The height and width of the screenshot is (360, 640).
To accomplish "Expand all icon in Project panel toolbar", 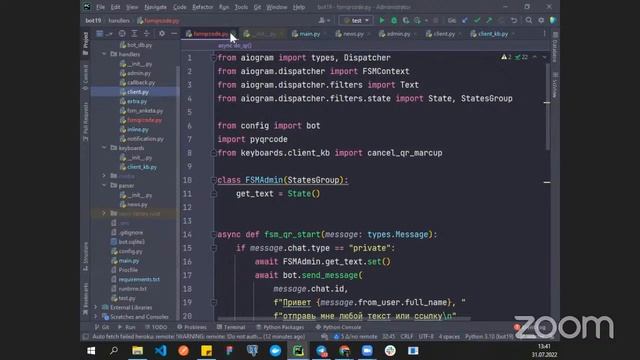I will [x=134, y=34].
